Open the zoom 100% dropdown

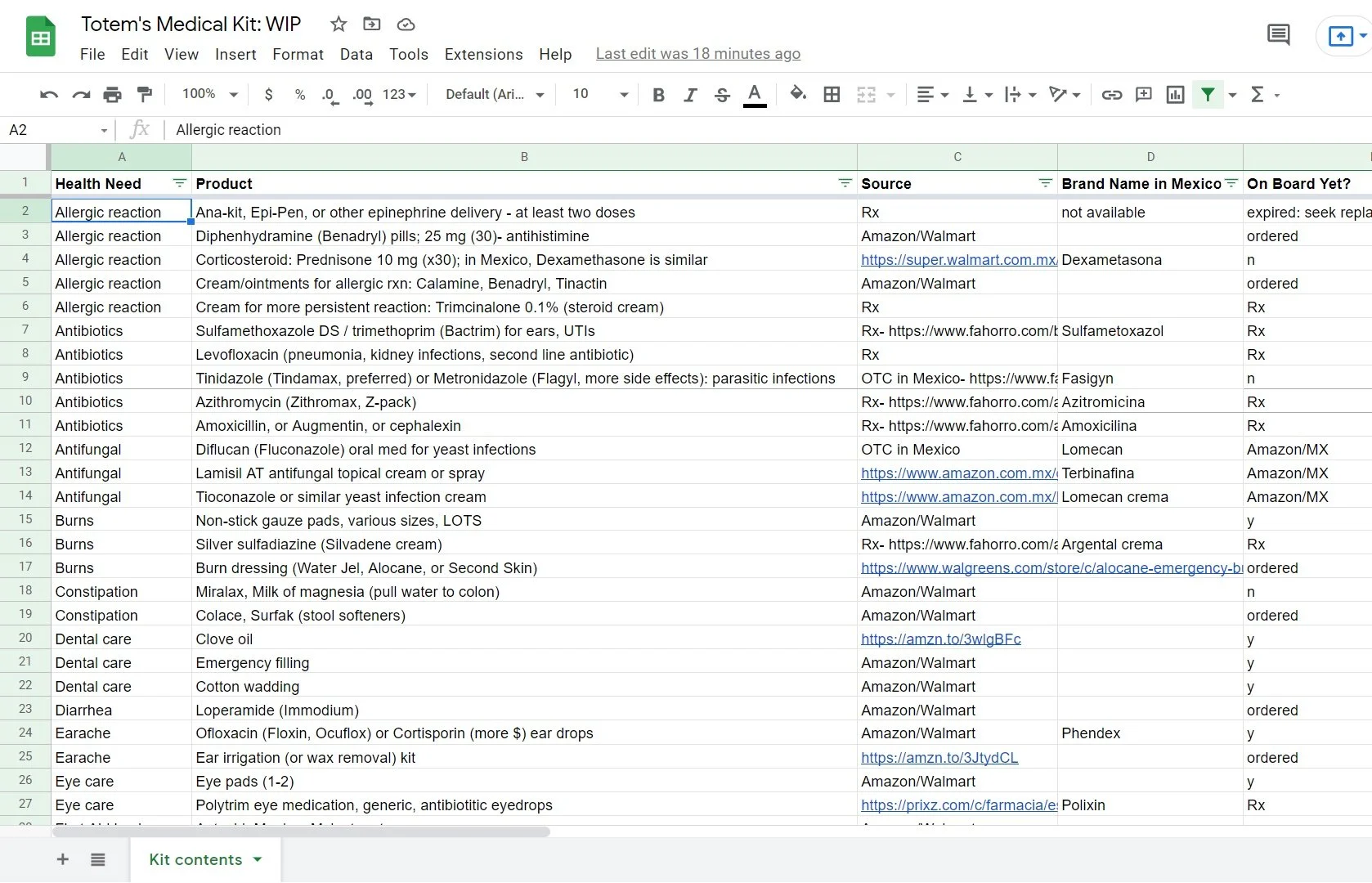point(210,94)
